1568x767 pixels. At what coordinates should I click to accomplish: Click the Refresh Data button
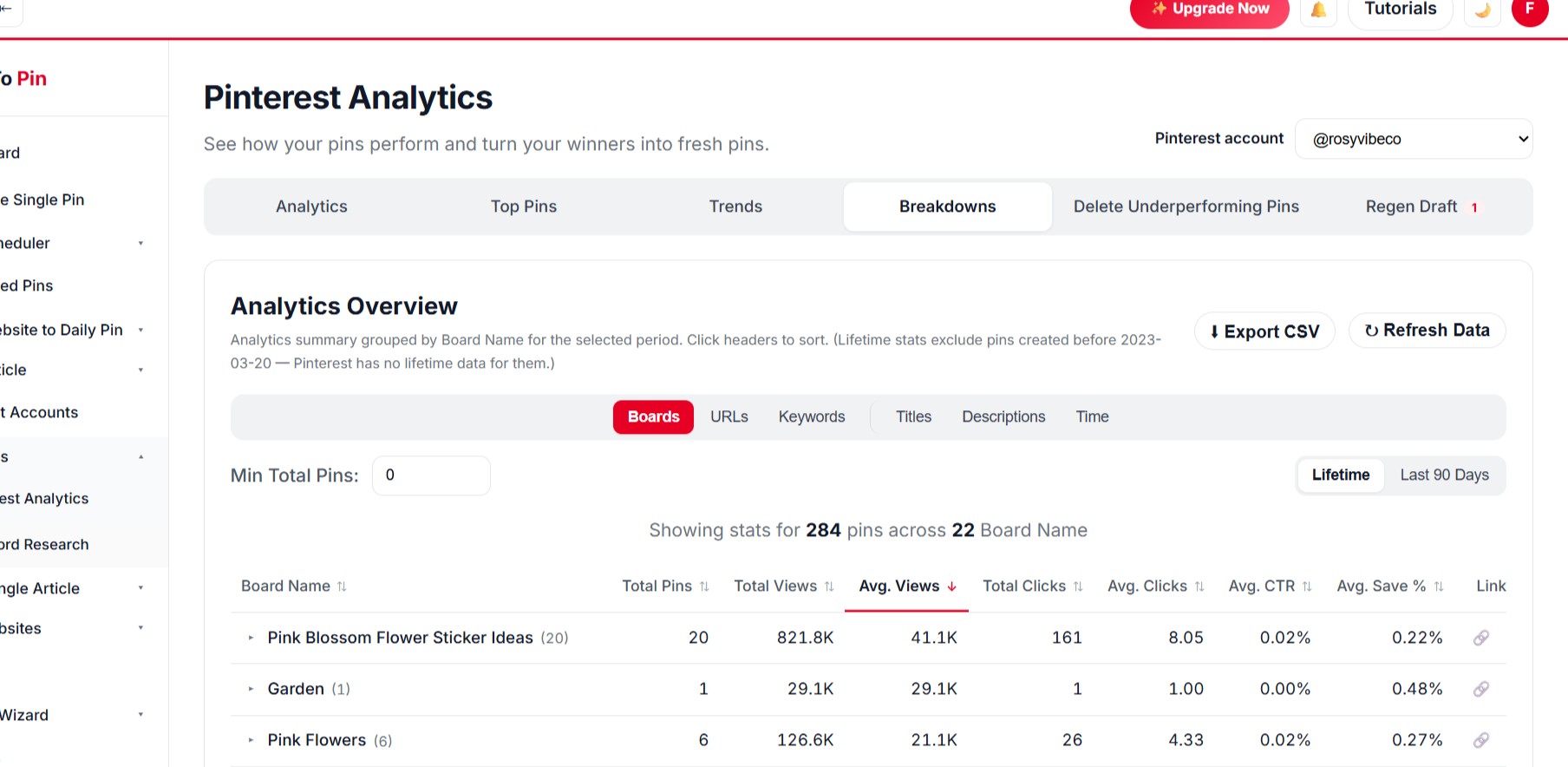(1427, 331)
